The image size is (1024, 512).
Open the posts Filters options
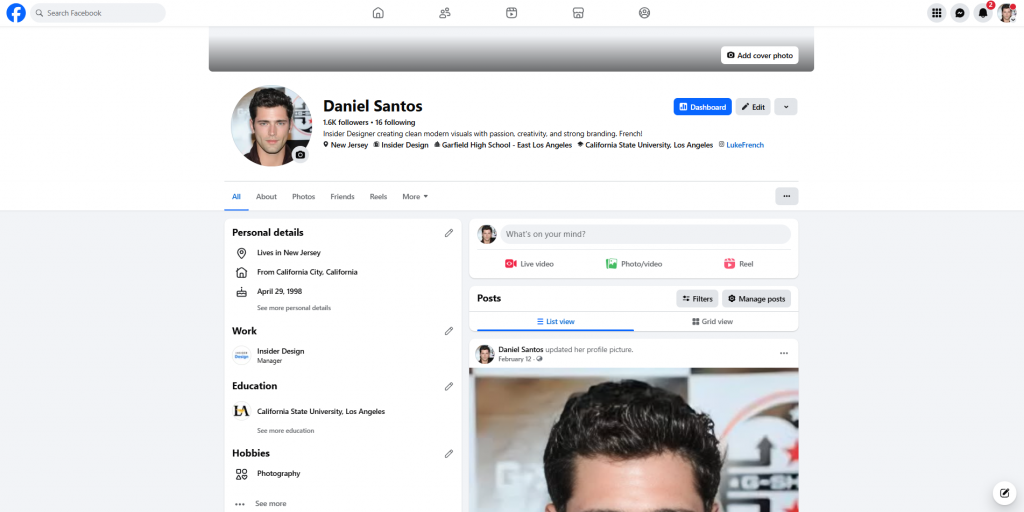(697, 298)
